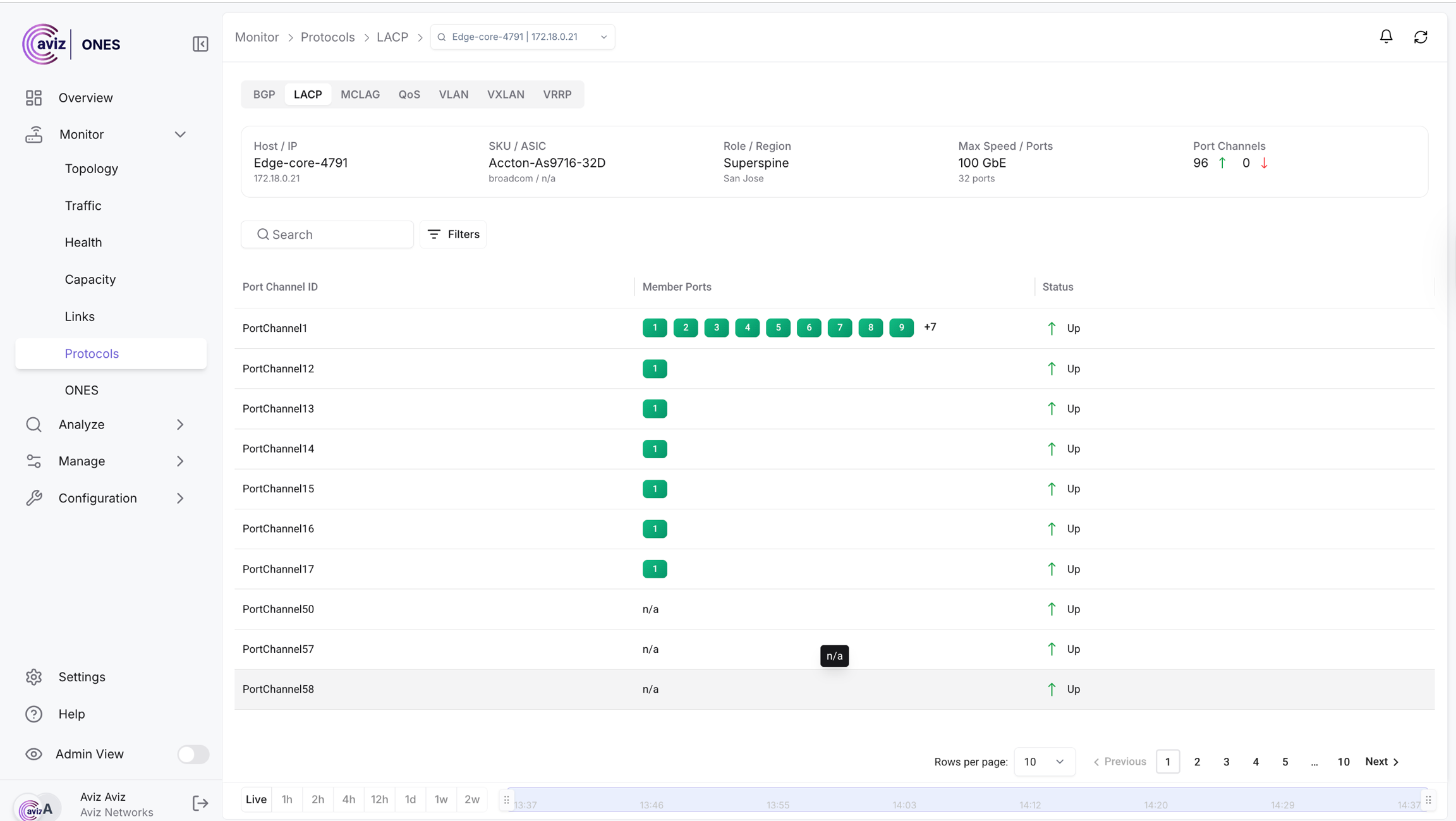Click member port 5 badge of PortChannel1

(778, 327)
